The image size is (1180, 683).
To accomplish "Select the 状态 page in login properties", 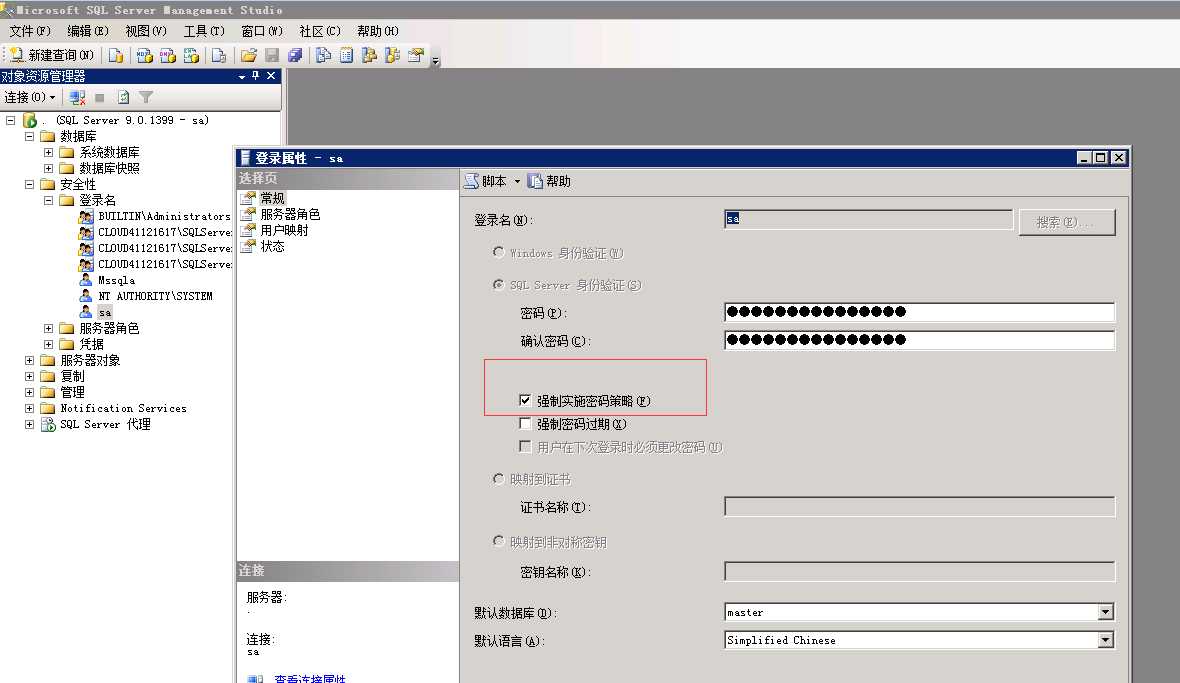I will coord(272,247).
